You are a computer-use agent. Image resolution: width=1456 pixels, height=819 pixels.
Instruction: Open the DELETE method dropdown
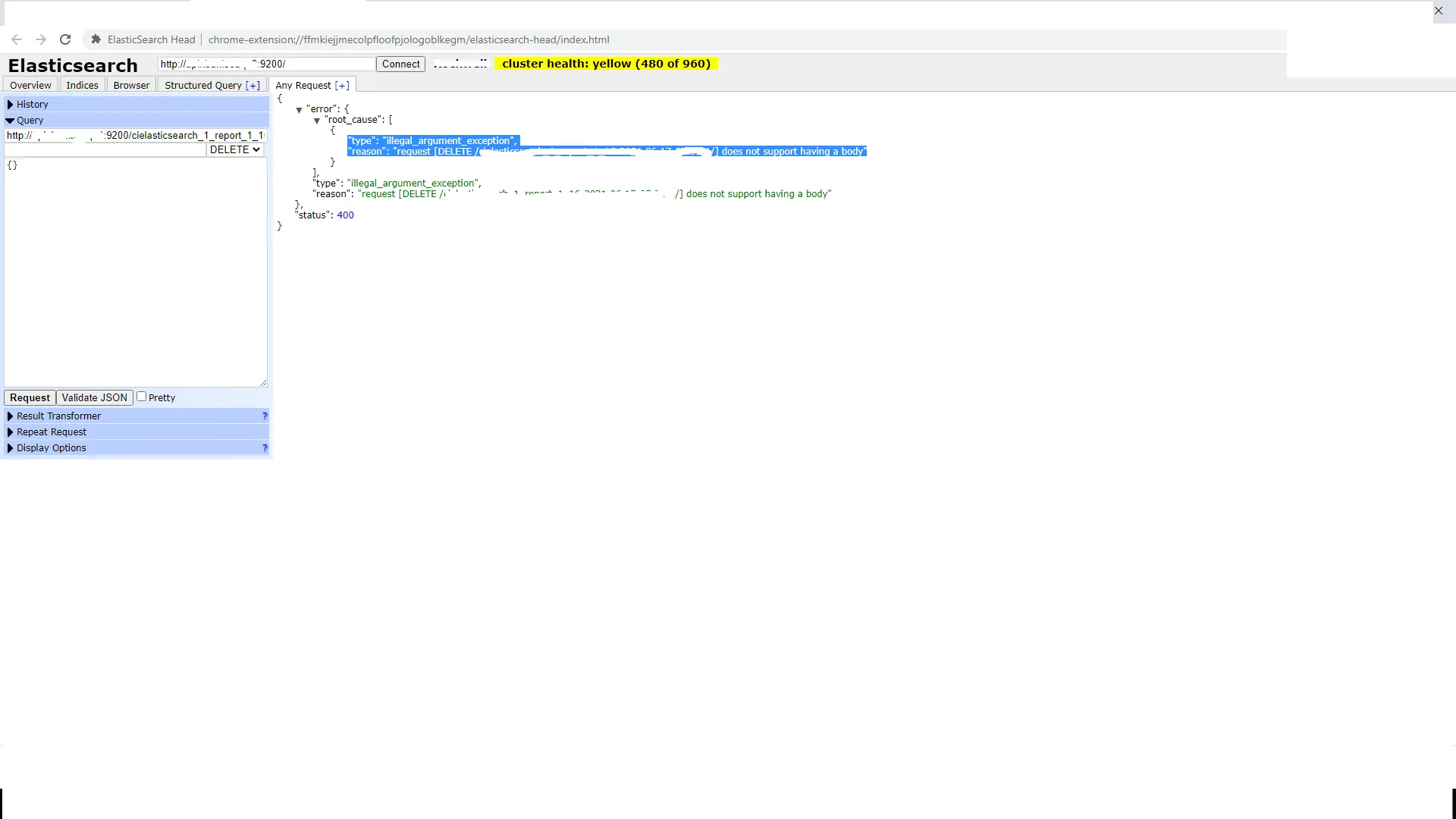[235, 150]
